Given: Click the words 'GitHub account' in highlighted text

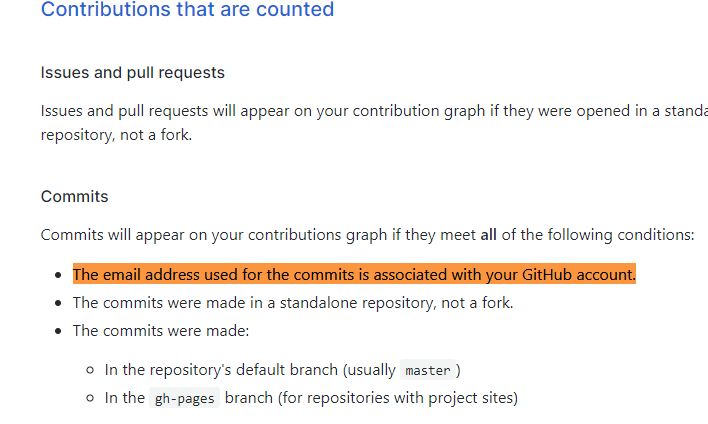Looking at the screenshot, I should tap(577, 274).
